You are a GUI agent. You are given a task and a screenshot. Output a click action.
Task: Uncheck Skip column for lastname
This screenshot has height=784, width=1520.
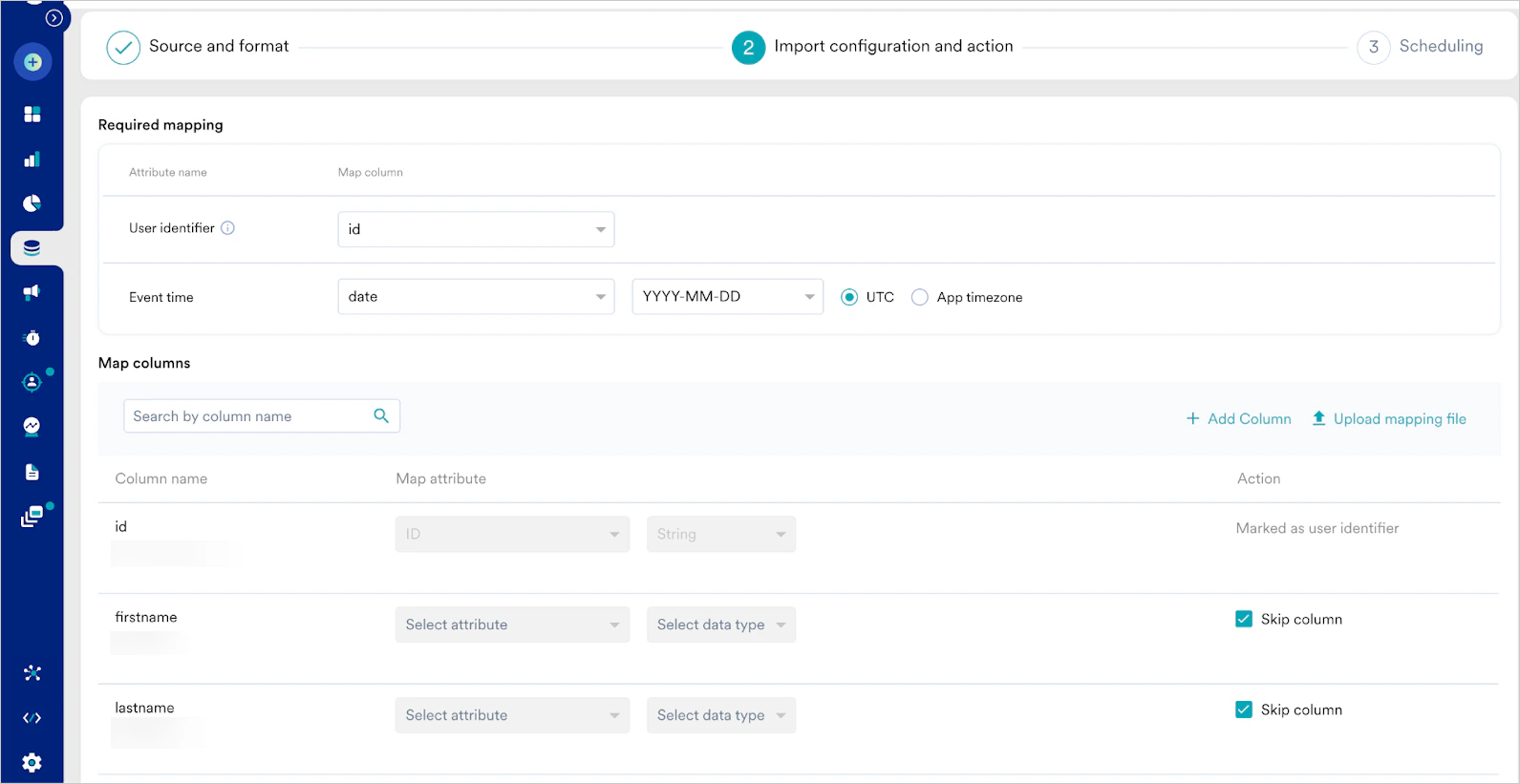pos(1244,710)
